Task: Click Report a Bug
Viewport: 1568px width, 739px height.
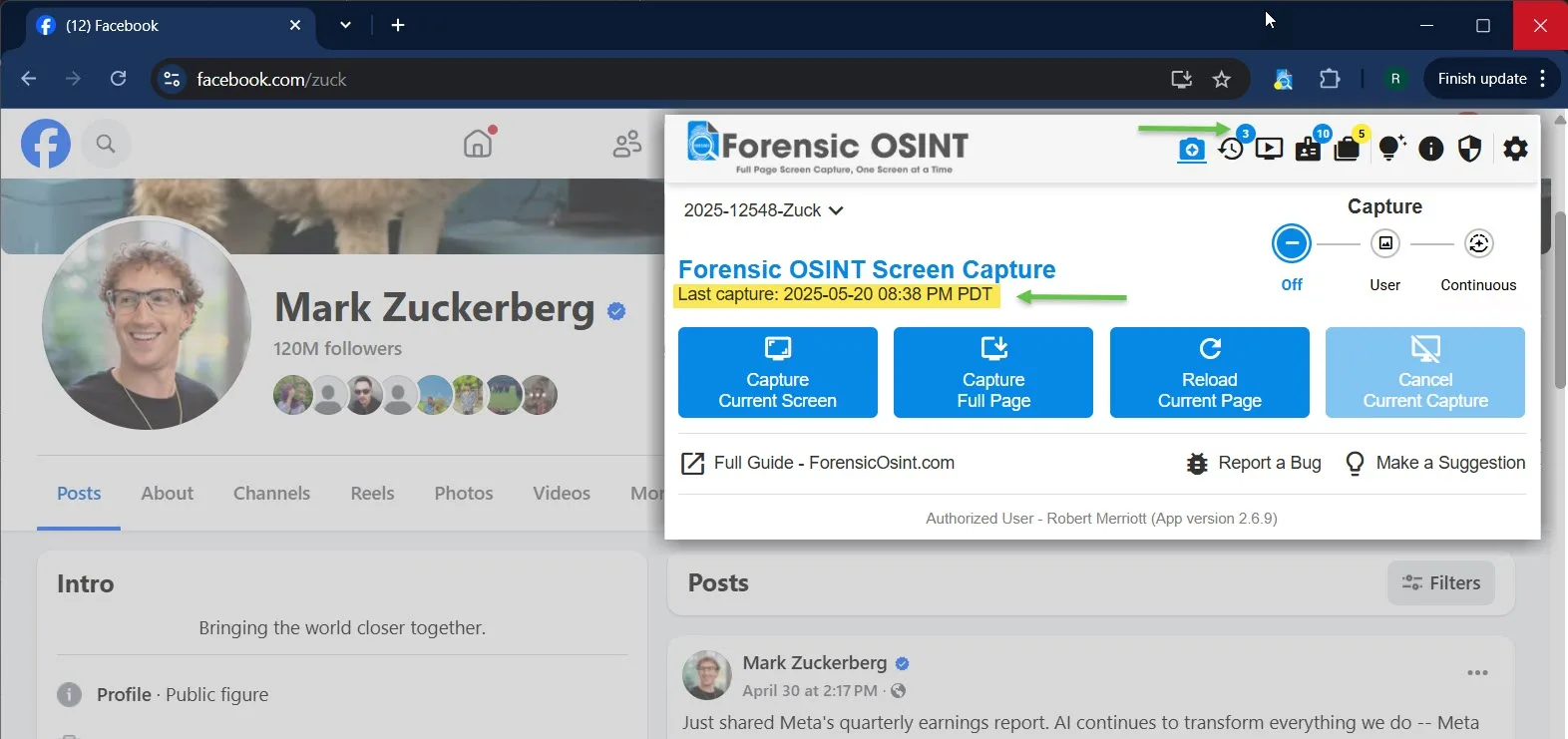Action: point(1254,463)
